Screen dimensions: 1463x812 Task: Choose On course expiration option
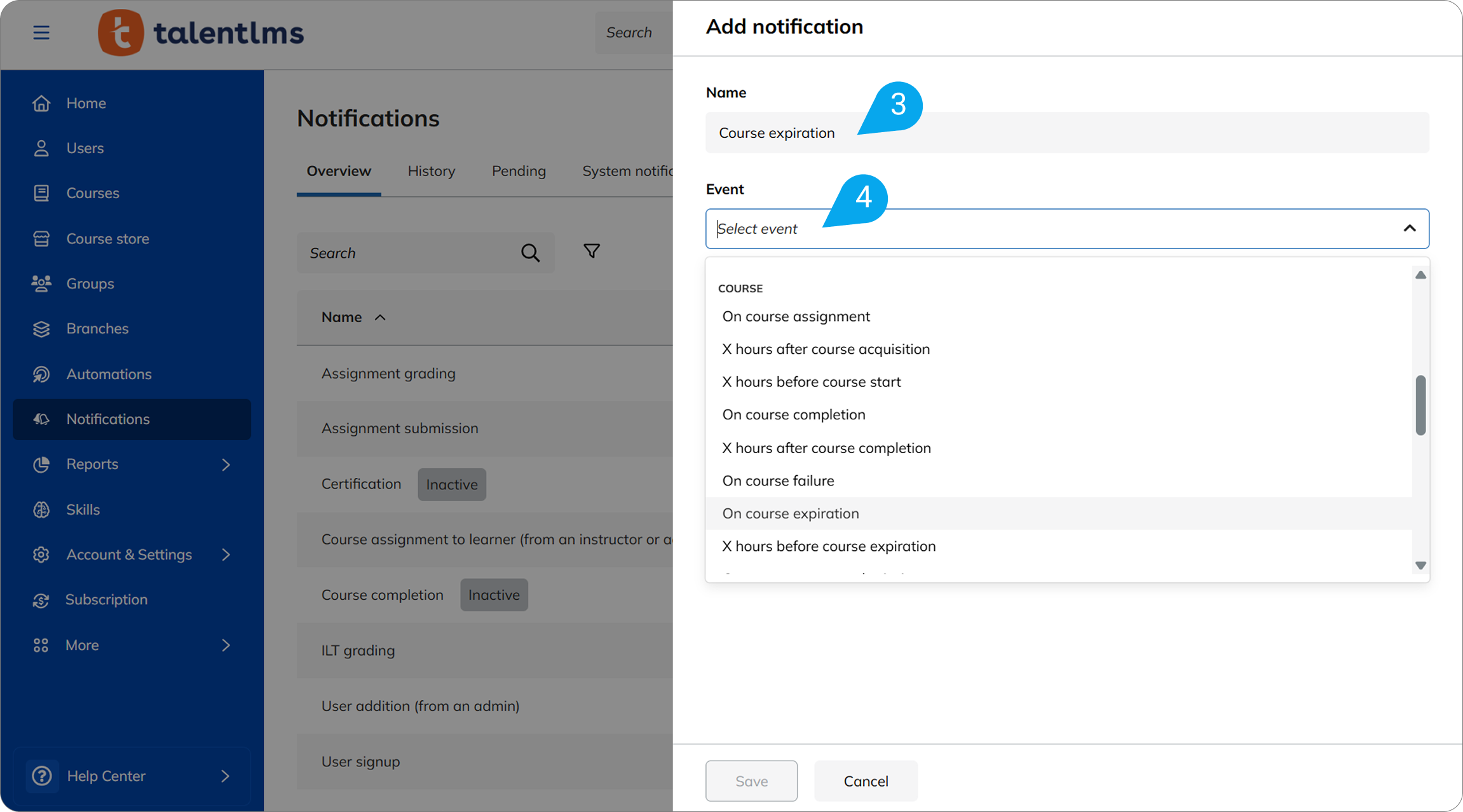pos(790,513)
